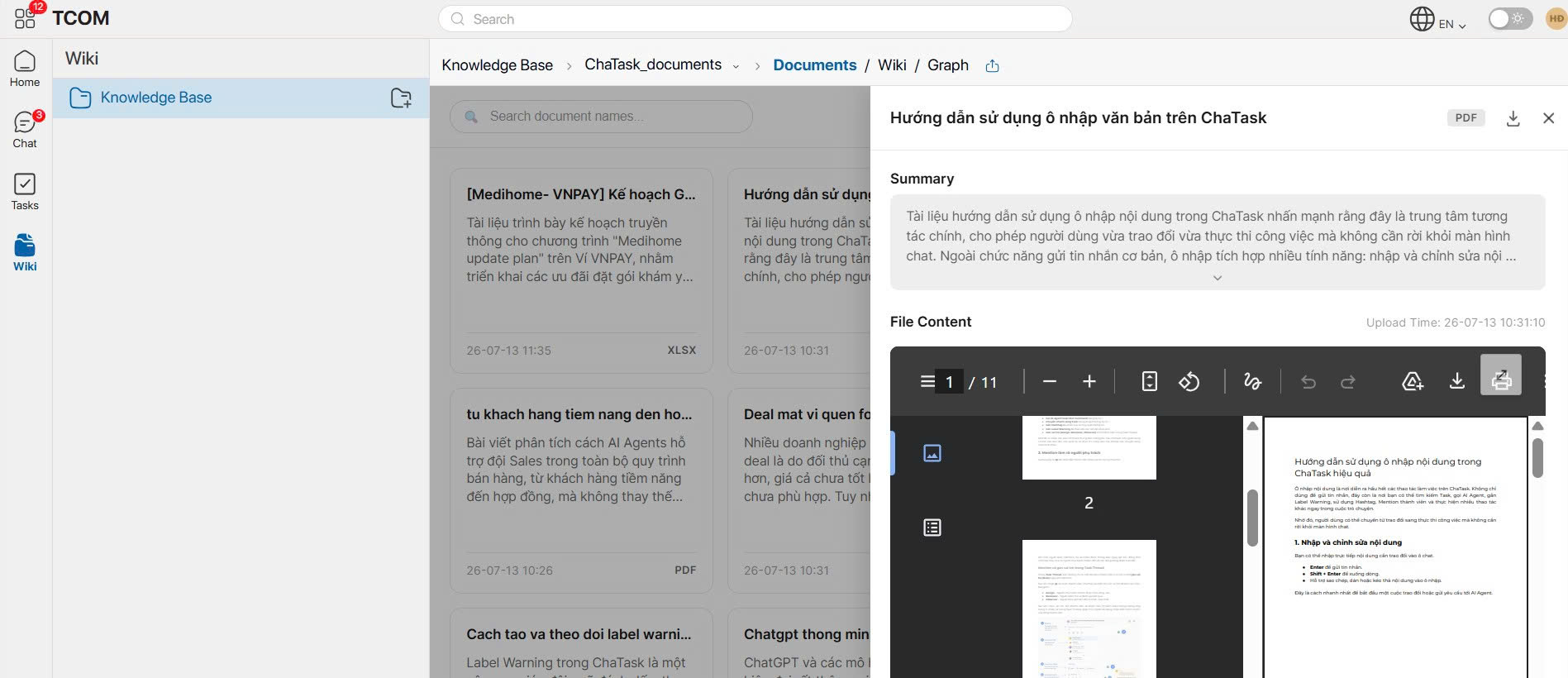Toggle the PDF viewer sidebar menu icon

pos(927,381)
